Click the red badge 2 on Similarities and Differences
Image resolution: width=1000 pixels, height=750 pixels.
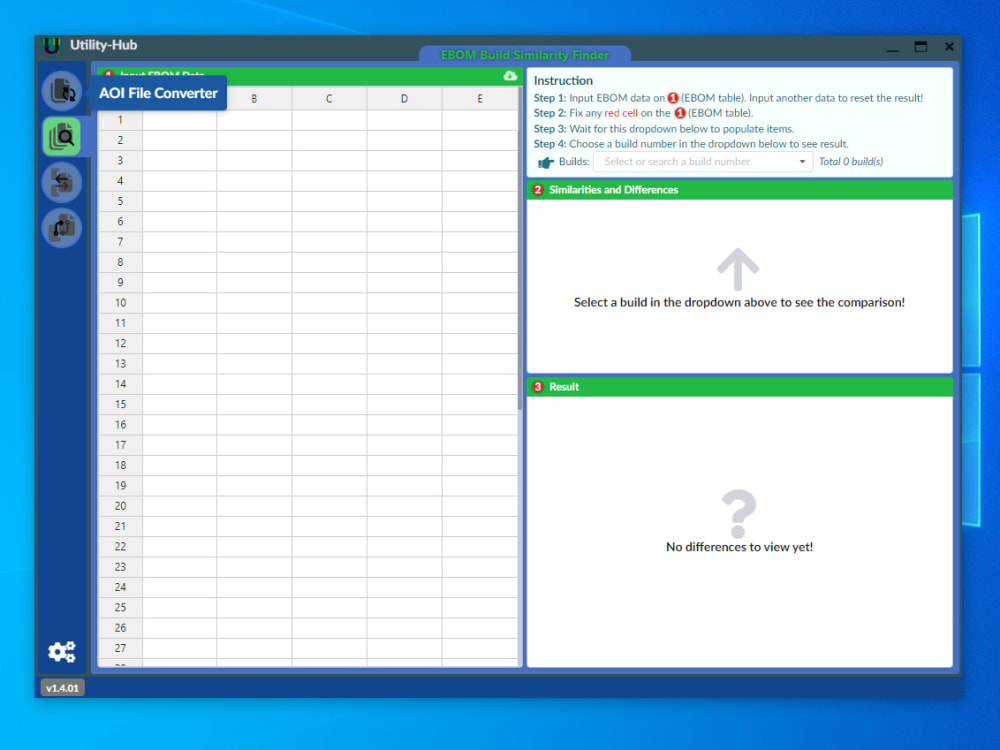point(539,190)
